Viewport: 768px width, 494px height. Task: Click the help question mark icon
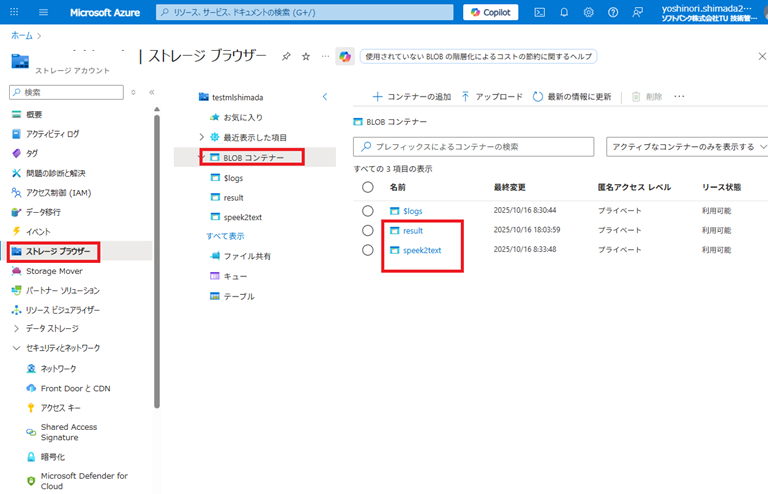(612, 13)
